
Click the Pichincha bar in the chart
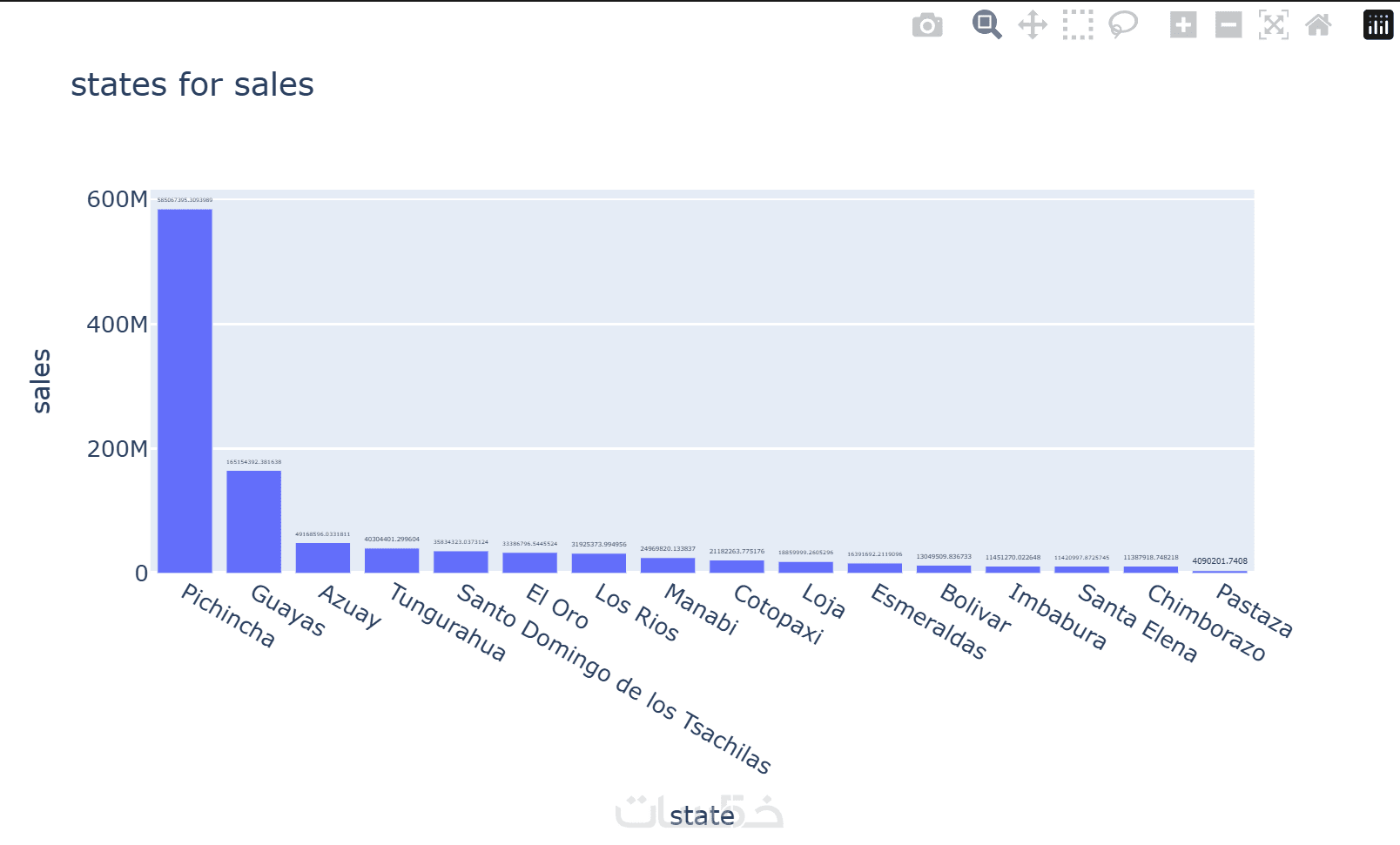click(x=185, y=392)
